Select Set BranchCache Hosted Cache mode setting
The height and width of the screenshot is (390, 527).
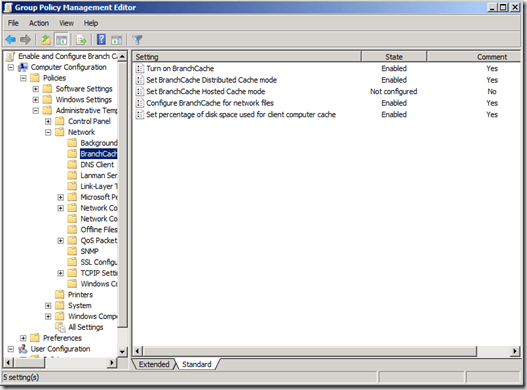(x=205, y=91)
